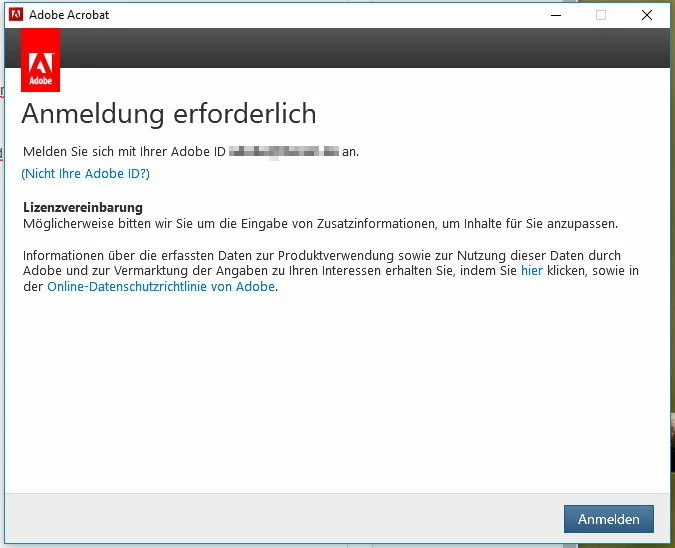The width and height of the screenshot is (675, 548).
Task: Click the sentence starting 'Möglicherweise bitten wir Sie'
Action: point(321,224)
